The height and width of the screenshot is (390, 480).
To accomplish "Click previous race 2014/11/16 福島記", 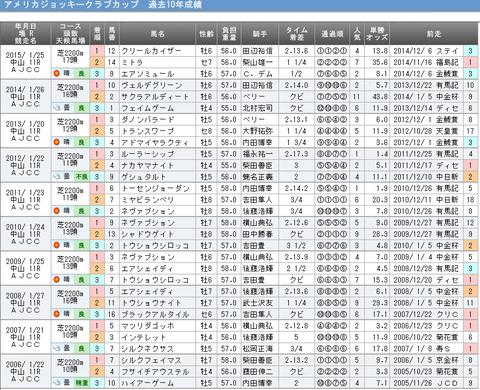I will pyautogui.click(x=426, y=62).
